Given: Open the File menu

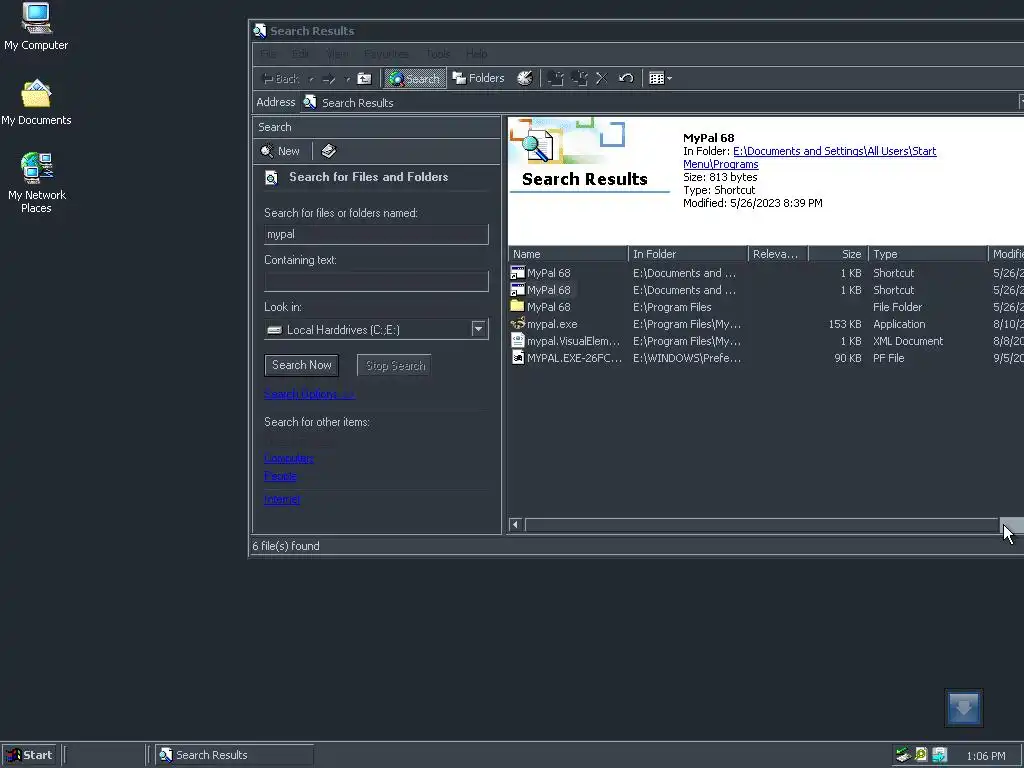Looking at the screenshot, I should point(268,54).
